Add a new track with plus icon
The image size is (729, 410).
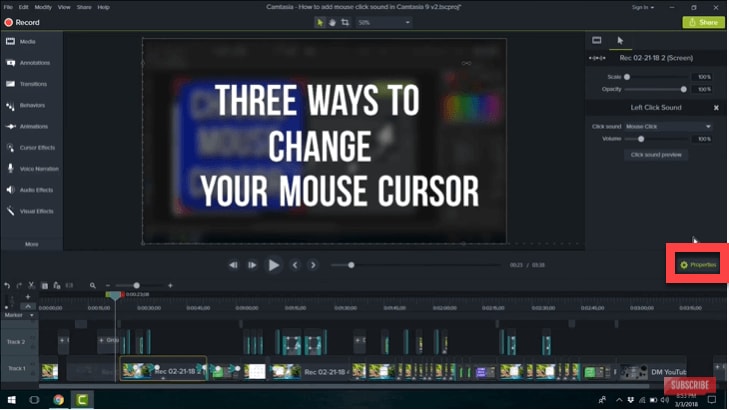pos(28,297)
